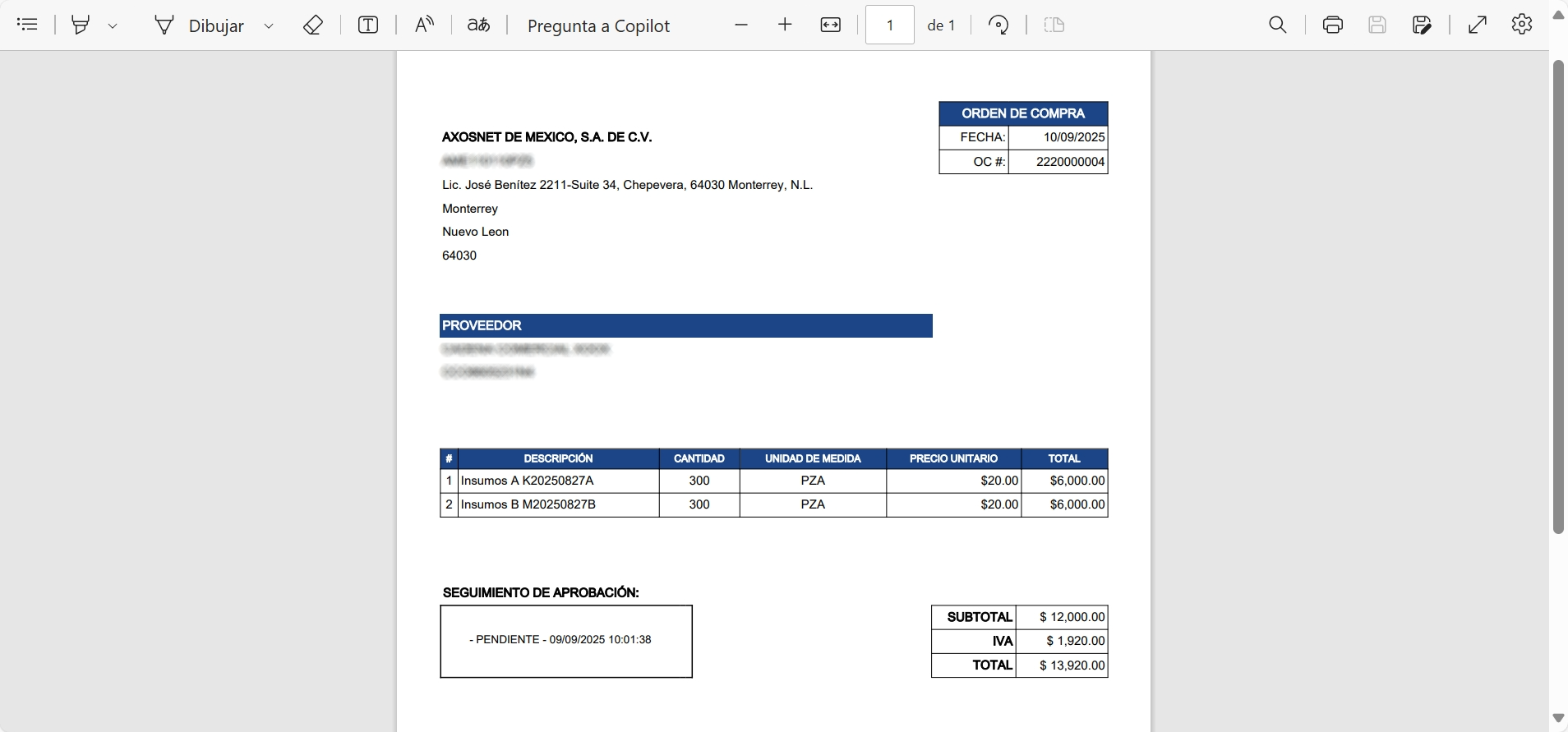Open the search in document tool
Image resolution: width=1568 pixels, height=732 pixels.
click(1277, 25)
